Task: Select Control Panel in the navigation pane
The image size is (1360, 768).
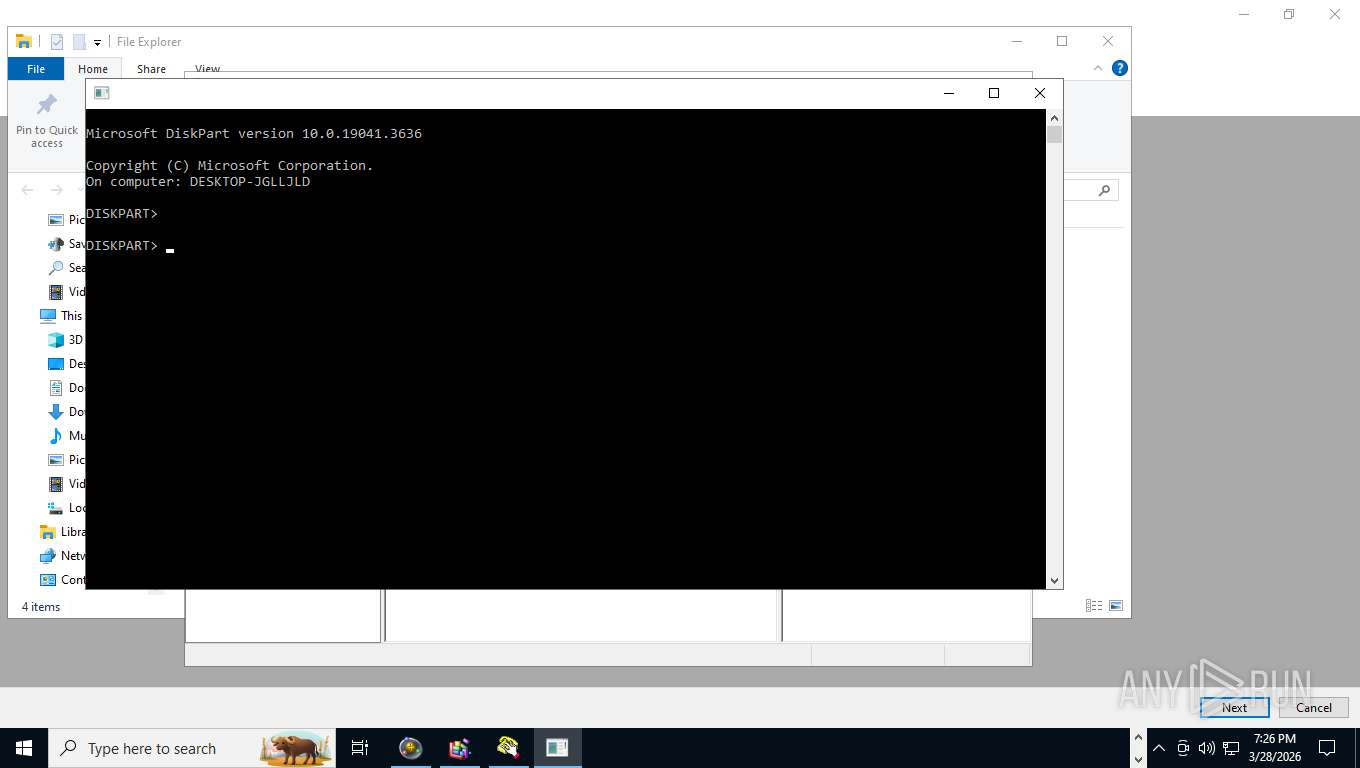Action: pyautogui.click(x=62, y=580)
